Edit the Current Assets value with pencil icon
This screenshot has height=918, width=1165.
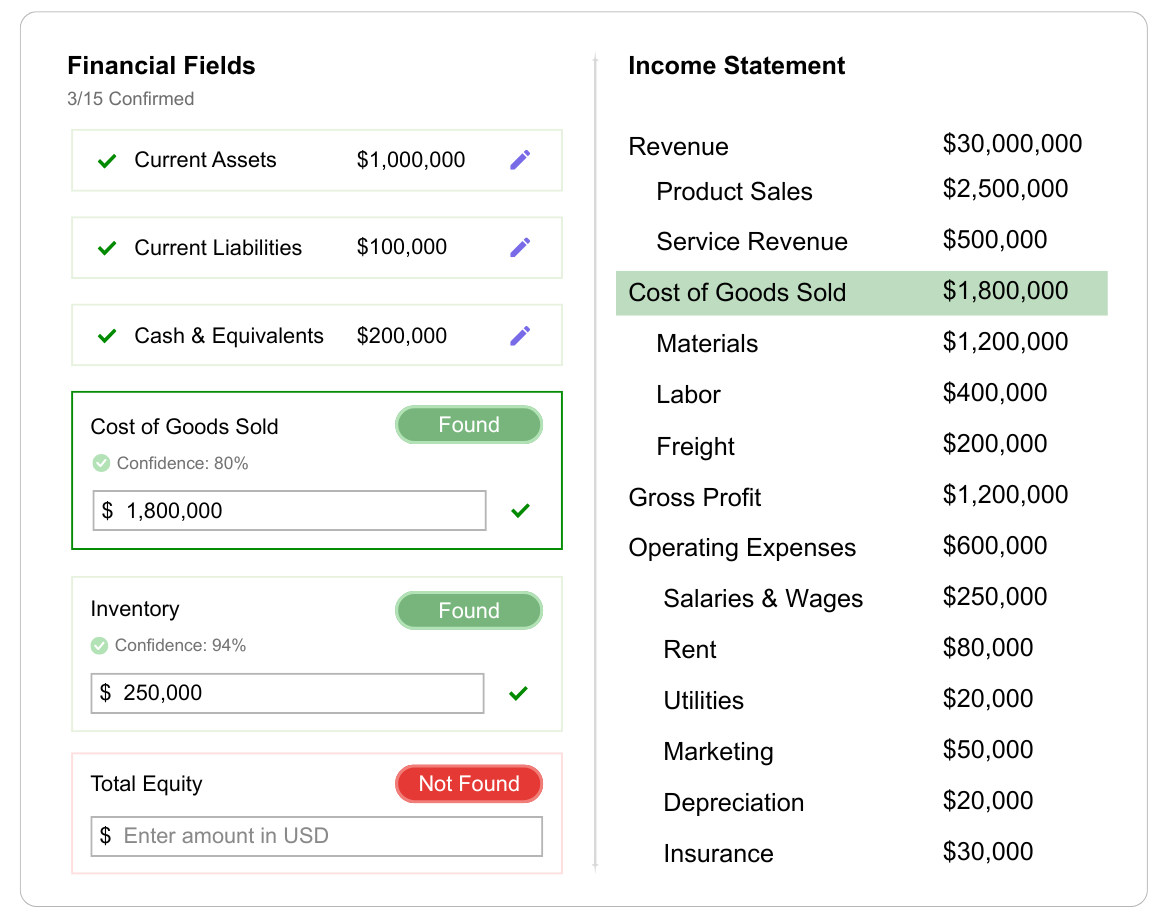pyautogui.click(x=520, y=160)
